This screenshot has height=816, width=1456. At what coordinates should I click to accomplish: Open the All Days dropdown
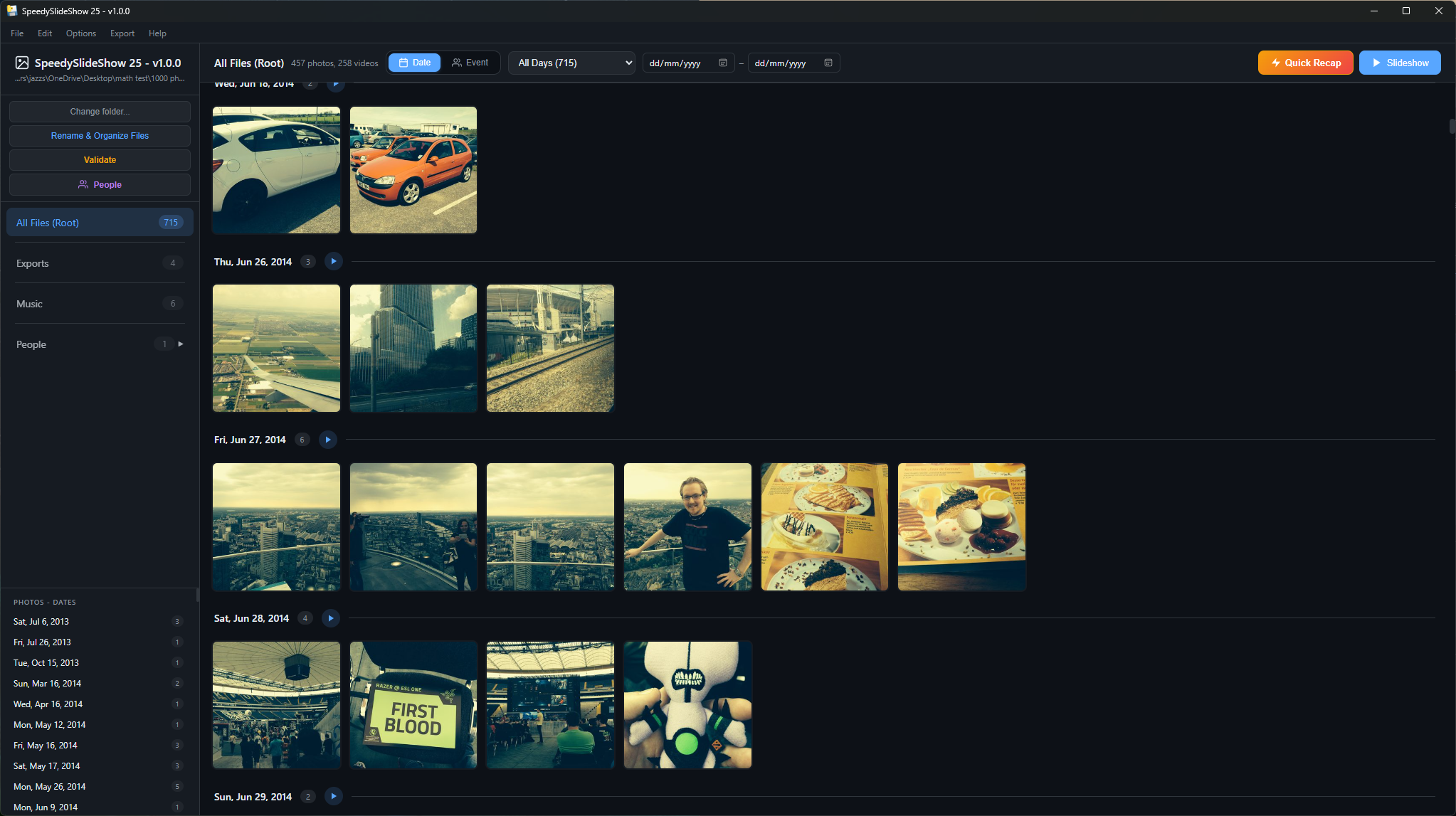[x=571, y=63]
